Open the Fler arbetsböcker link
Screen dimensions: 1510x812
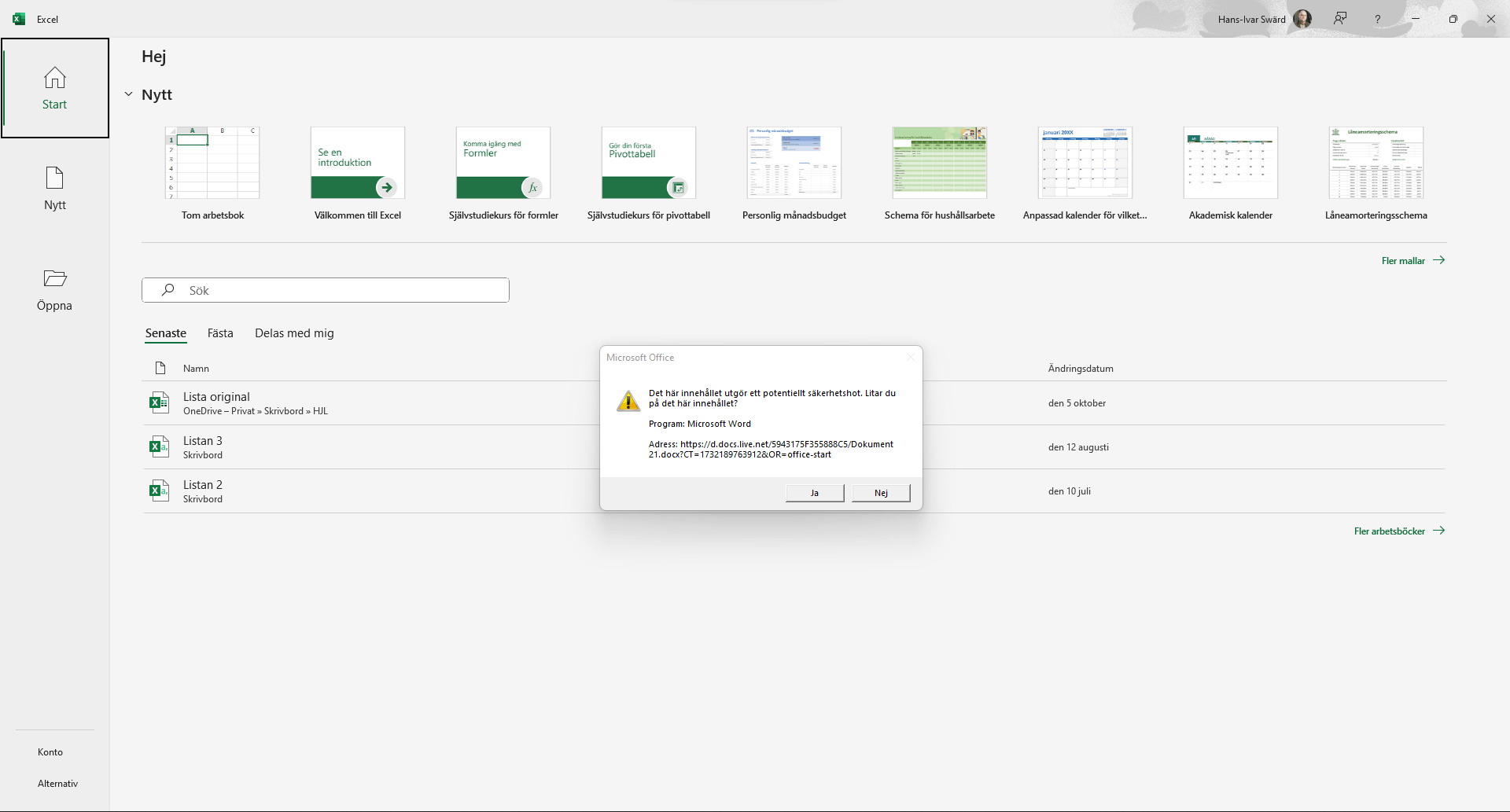click(x=1400, y=531)
